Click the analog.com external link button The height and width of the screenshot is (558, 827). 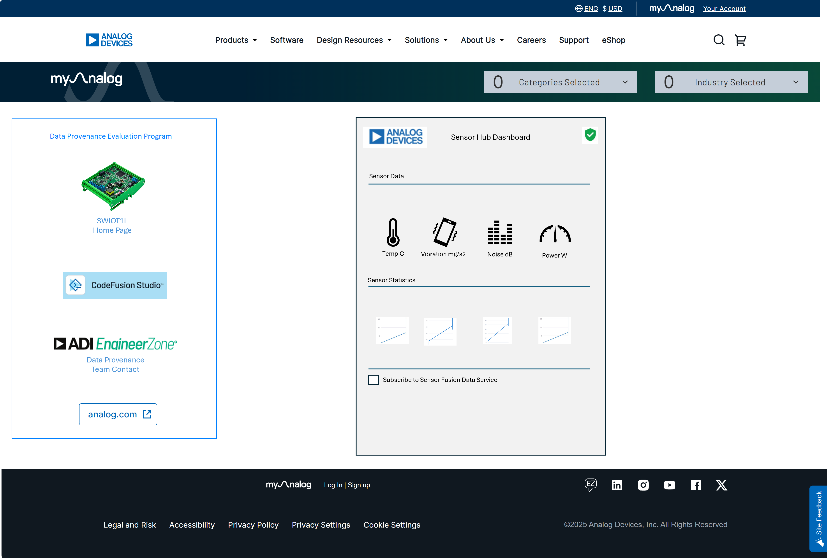click(119, 414)
